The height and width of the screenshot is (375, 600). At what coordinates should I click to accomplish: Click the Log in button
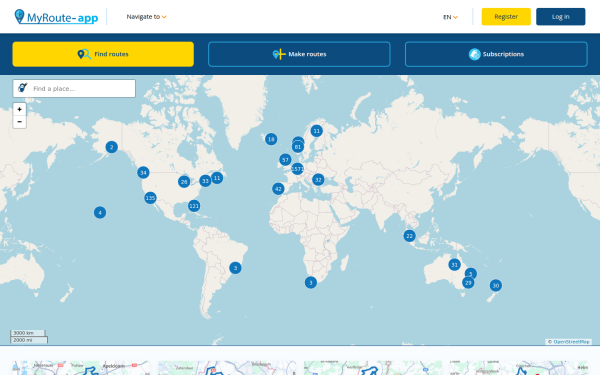click(x=561, y=16)
